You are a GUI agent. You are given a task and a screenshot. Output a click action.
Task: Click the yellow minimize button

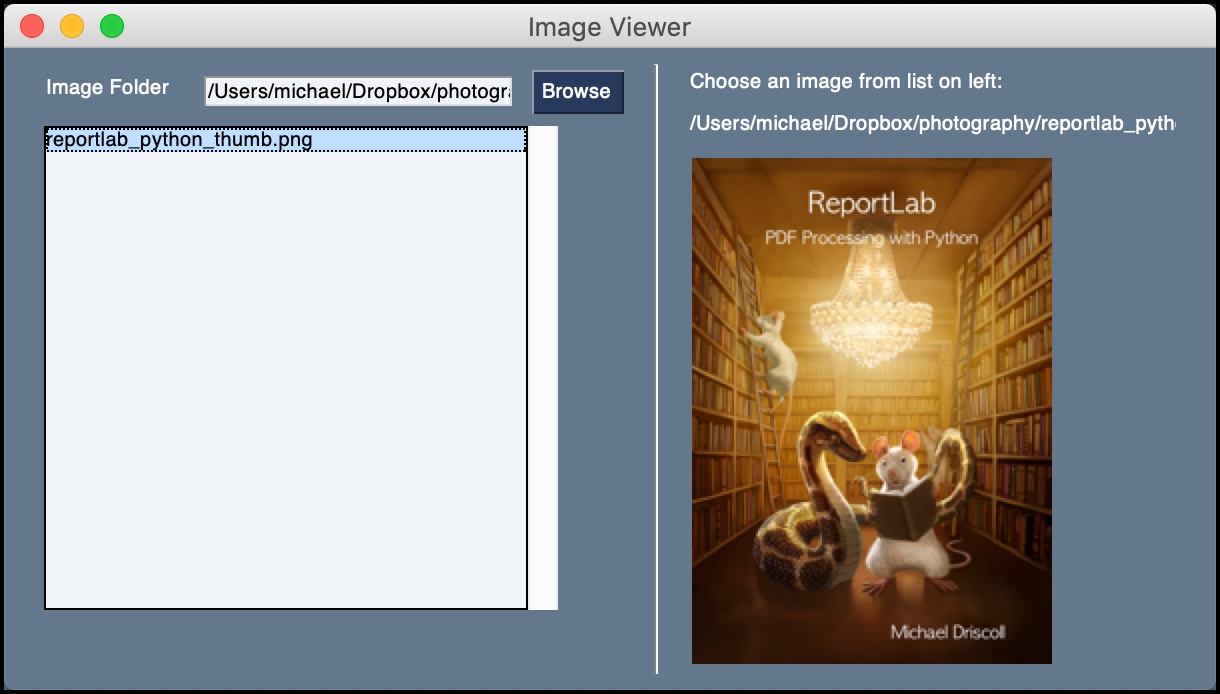(x=71, y=25)
